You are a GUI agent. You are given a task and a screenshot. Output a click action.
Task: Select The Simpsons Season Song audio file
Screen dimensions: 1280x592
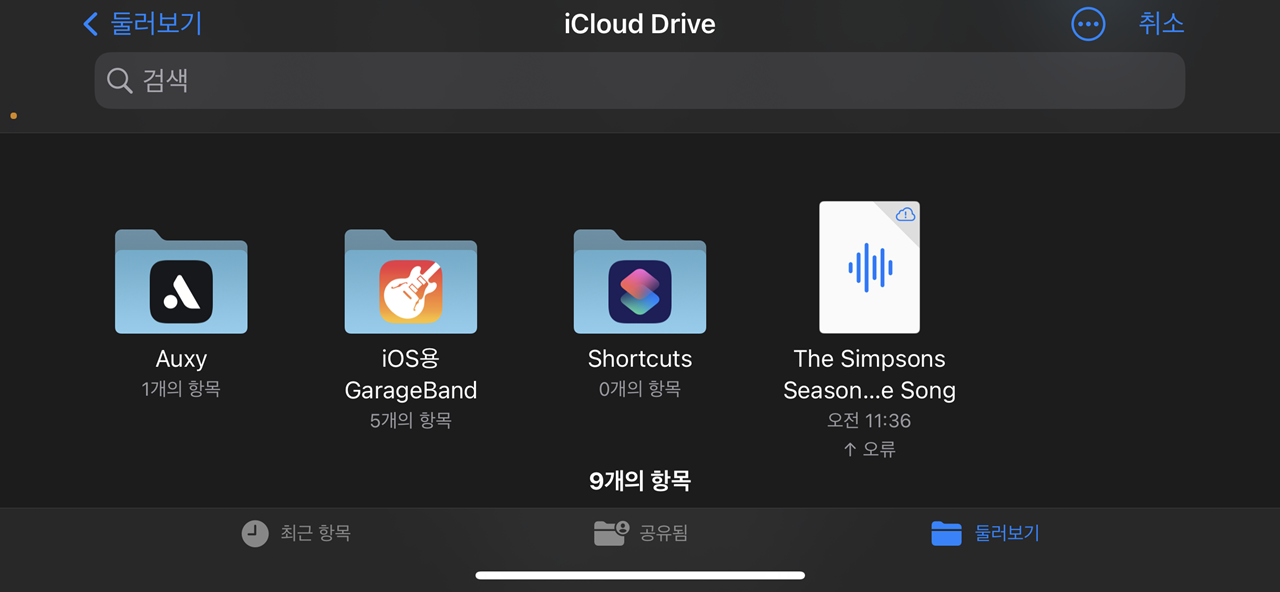[869, 267]
